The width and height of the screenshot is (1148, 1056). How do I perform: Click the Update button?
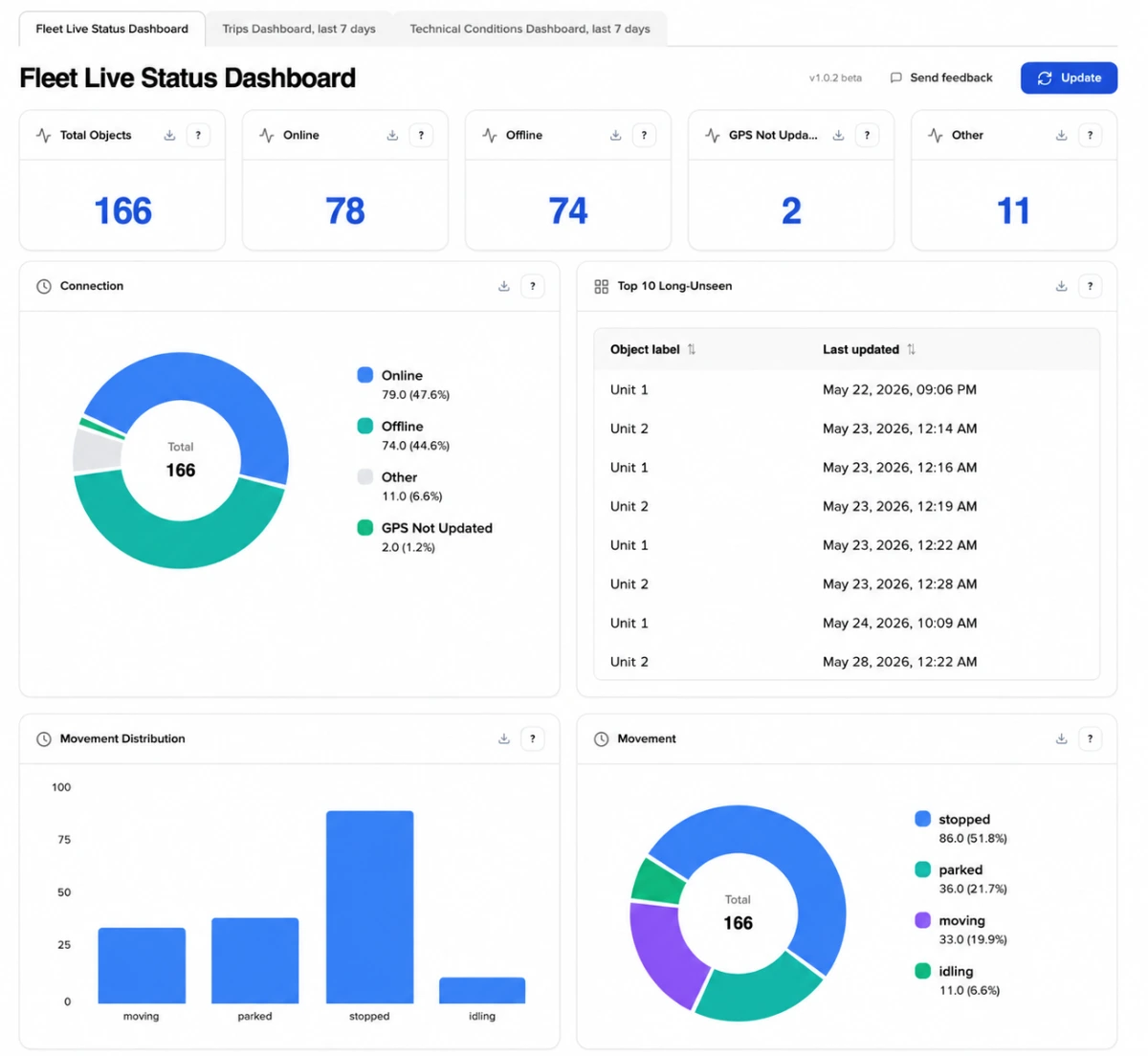(1069, 77)
